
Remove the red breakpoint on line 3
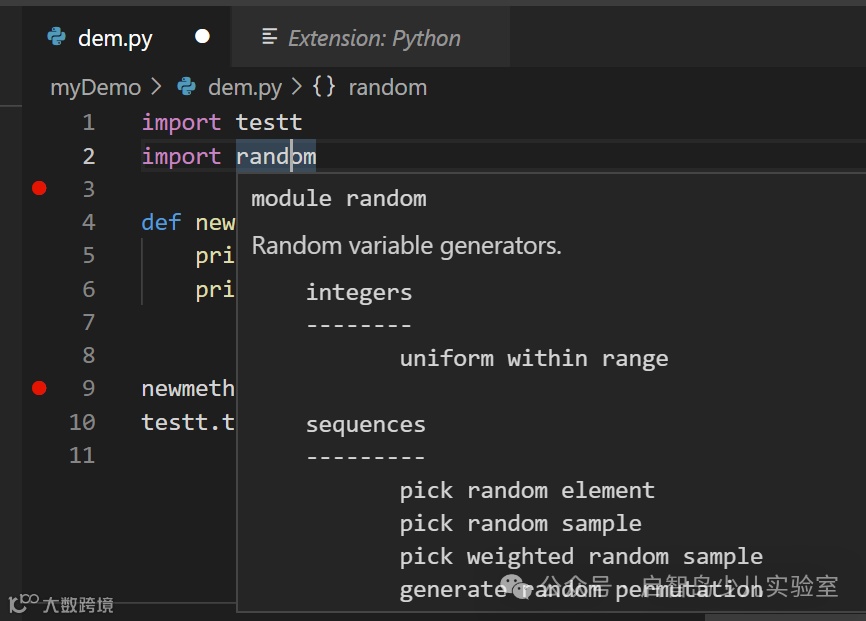coord(39,188)
